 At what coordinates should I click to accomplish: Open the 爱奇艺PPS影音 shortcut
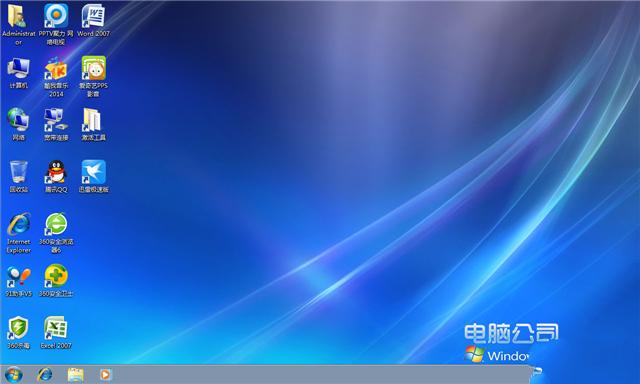coord(93,68)
